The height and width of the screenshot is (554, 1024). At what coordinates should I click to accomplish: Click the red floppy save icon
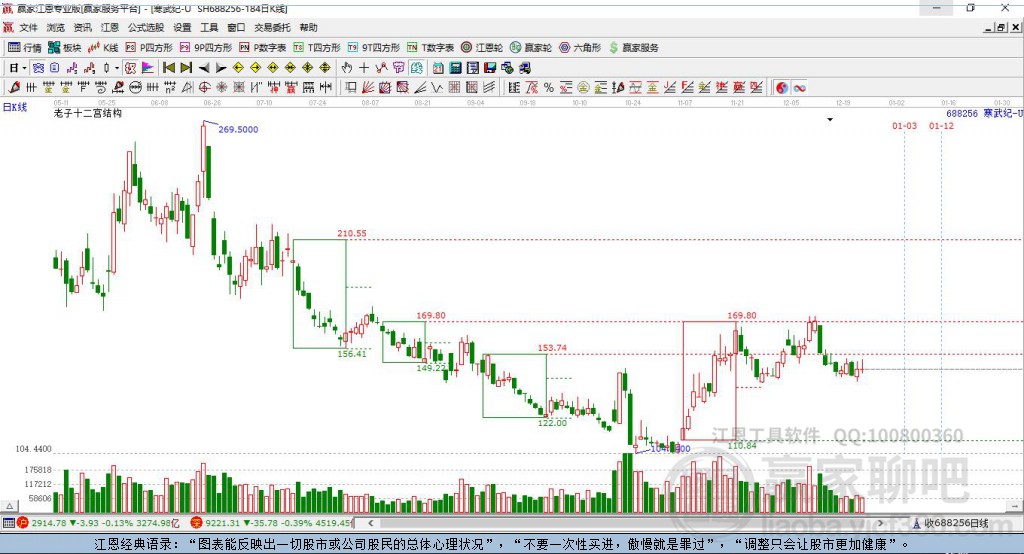tap(490, 68)
